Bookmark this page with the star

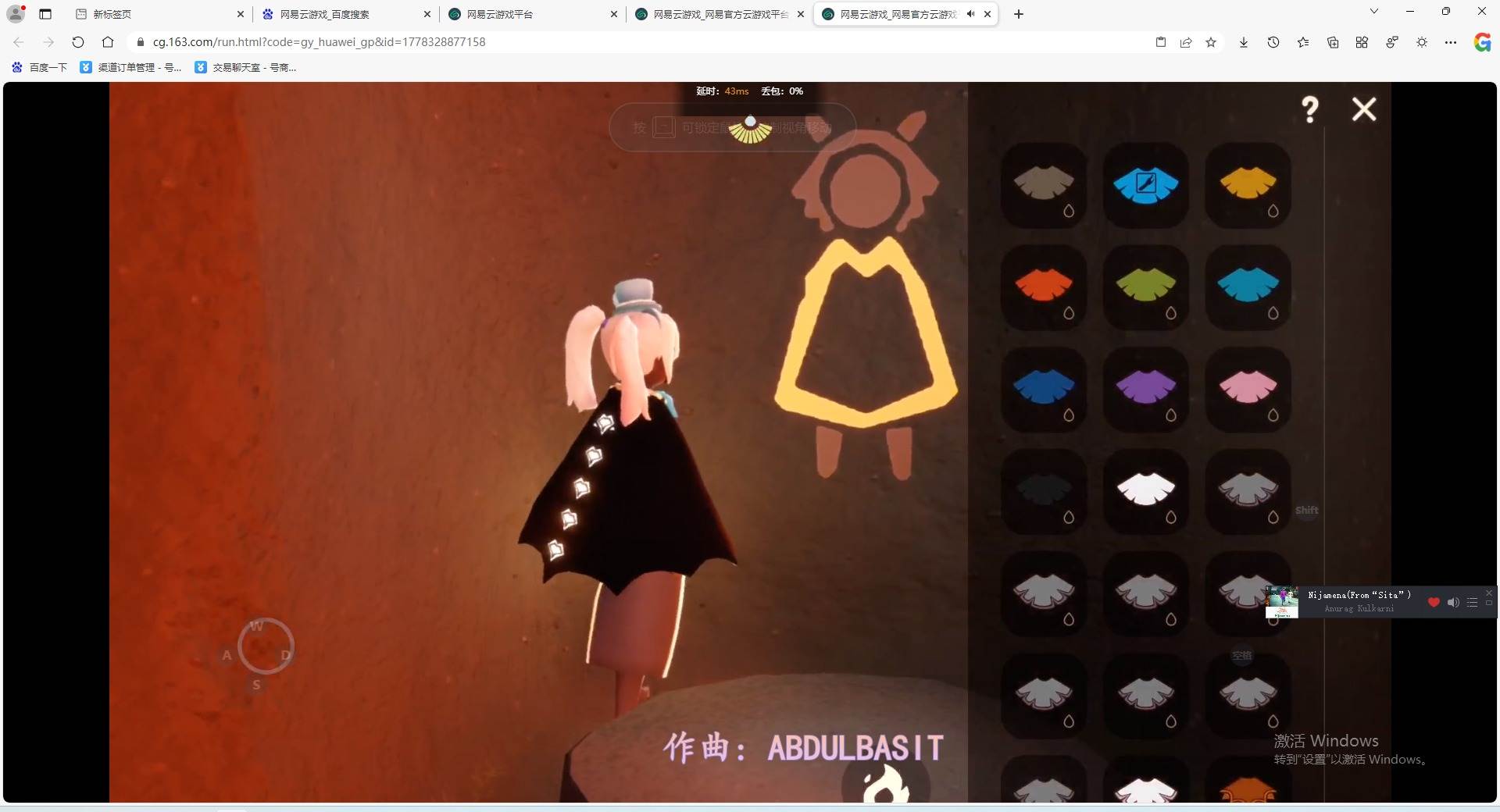(x=1211, y=42)
